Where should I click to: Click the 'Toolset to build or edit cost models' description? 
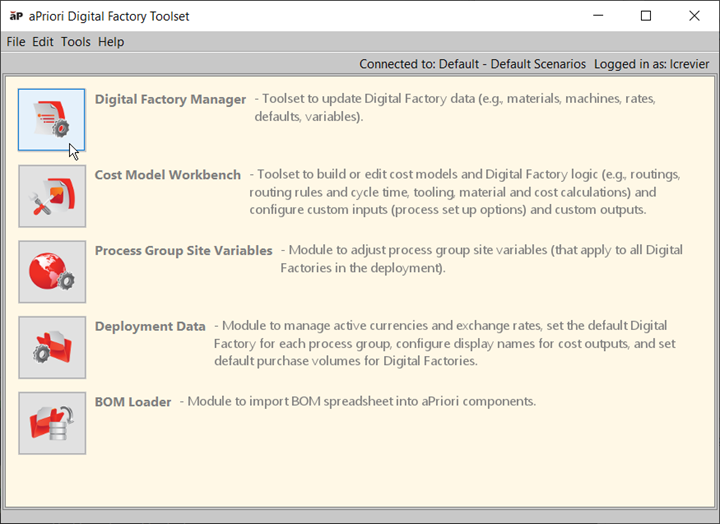coord(465,192)
